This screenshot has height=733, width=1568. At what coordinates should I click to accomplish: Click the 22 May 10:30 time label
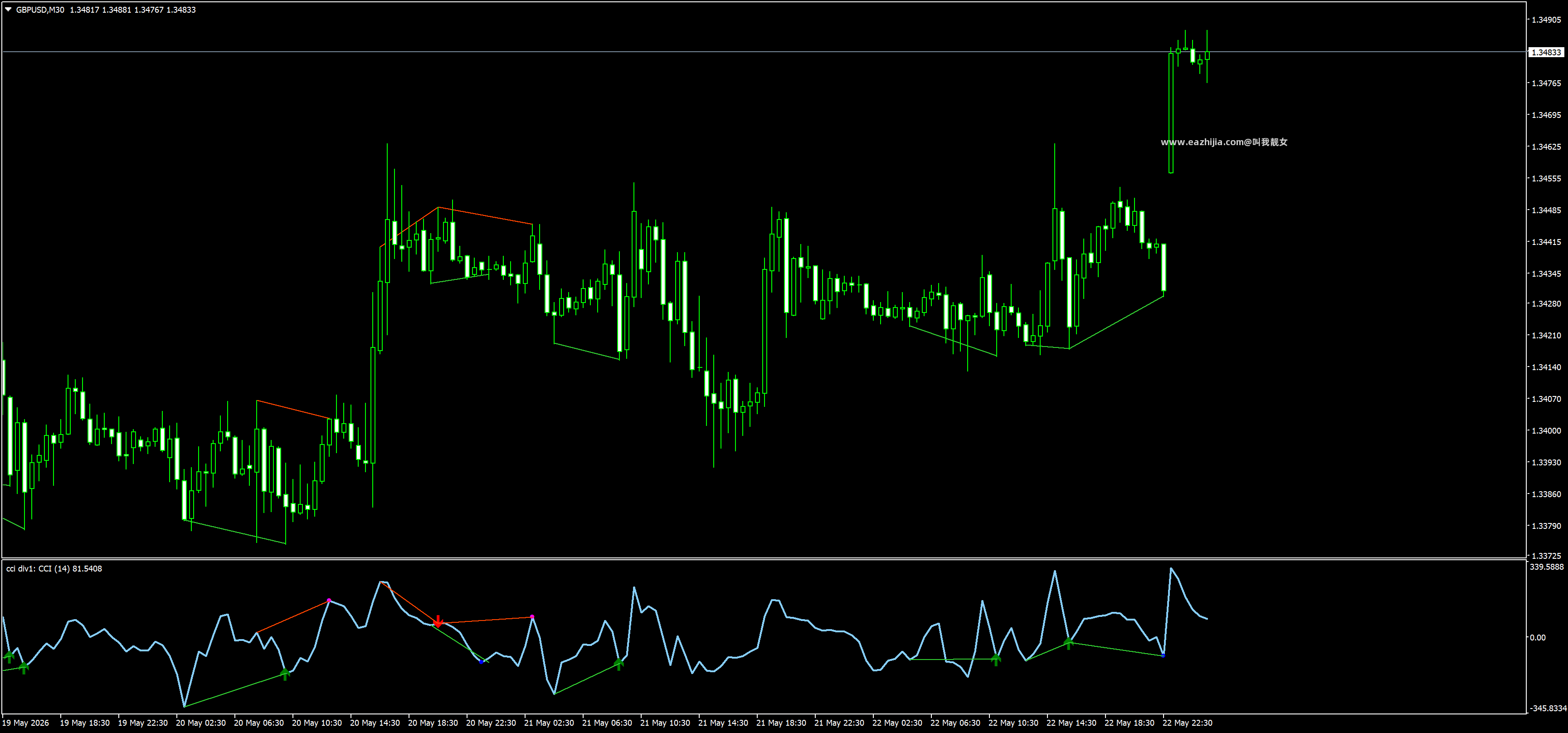[x=1013, y=723]
